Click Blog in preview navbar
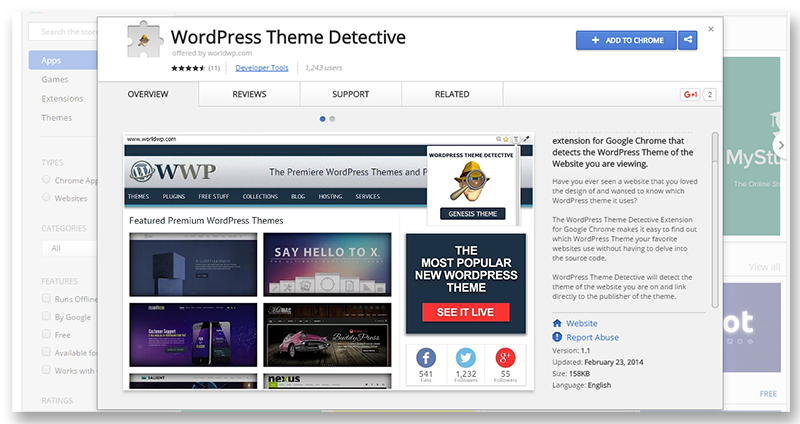 point(298,196)
